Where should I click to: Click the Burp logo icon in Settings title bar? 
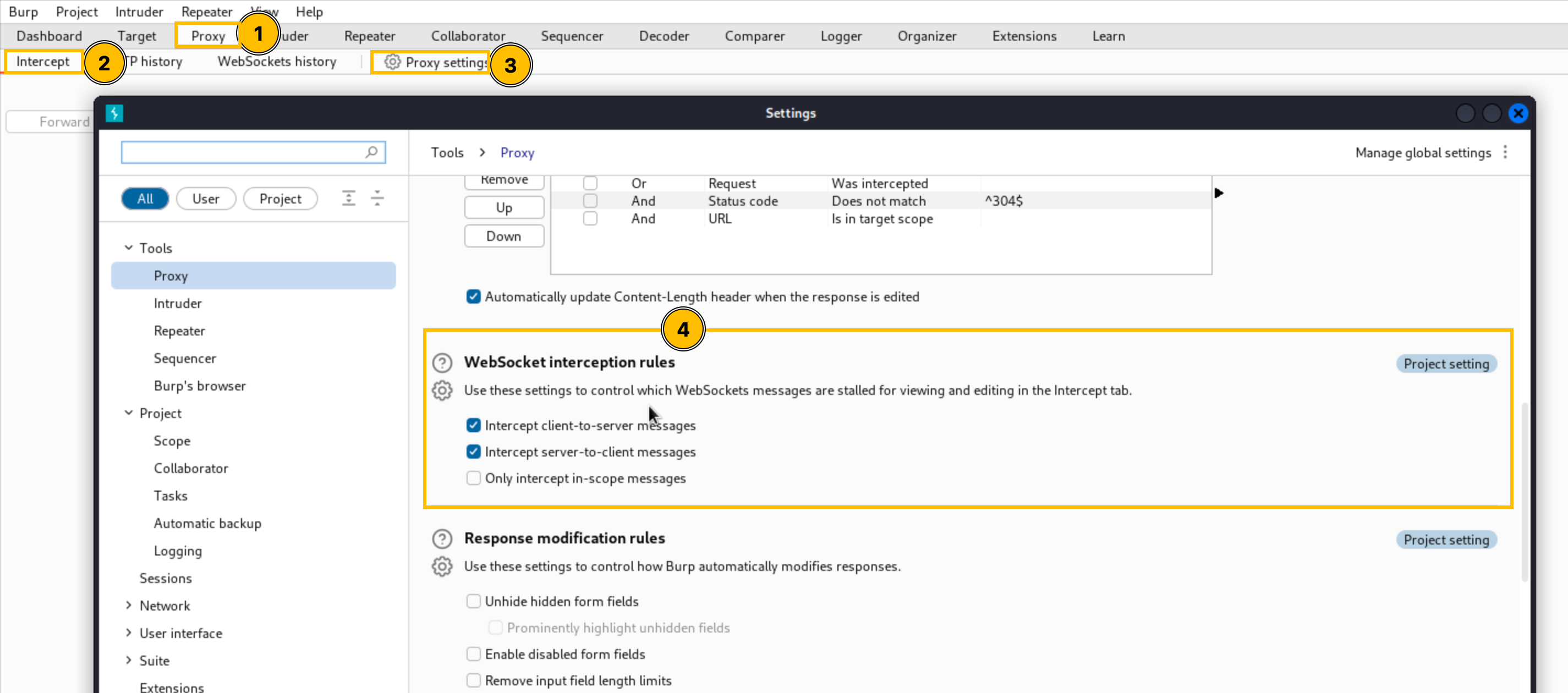(x=114, y=113)
